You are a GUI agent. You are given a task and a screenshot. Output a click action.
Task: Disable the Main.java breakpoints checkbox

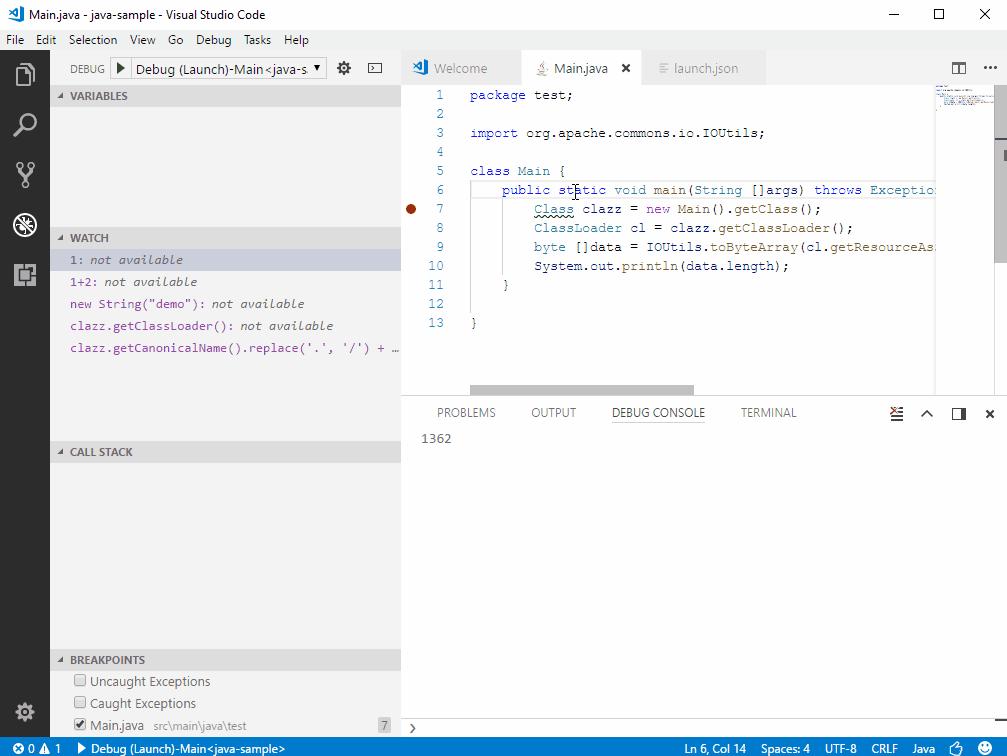[x=79, y=724]
